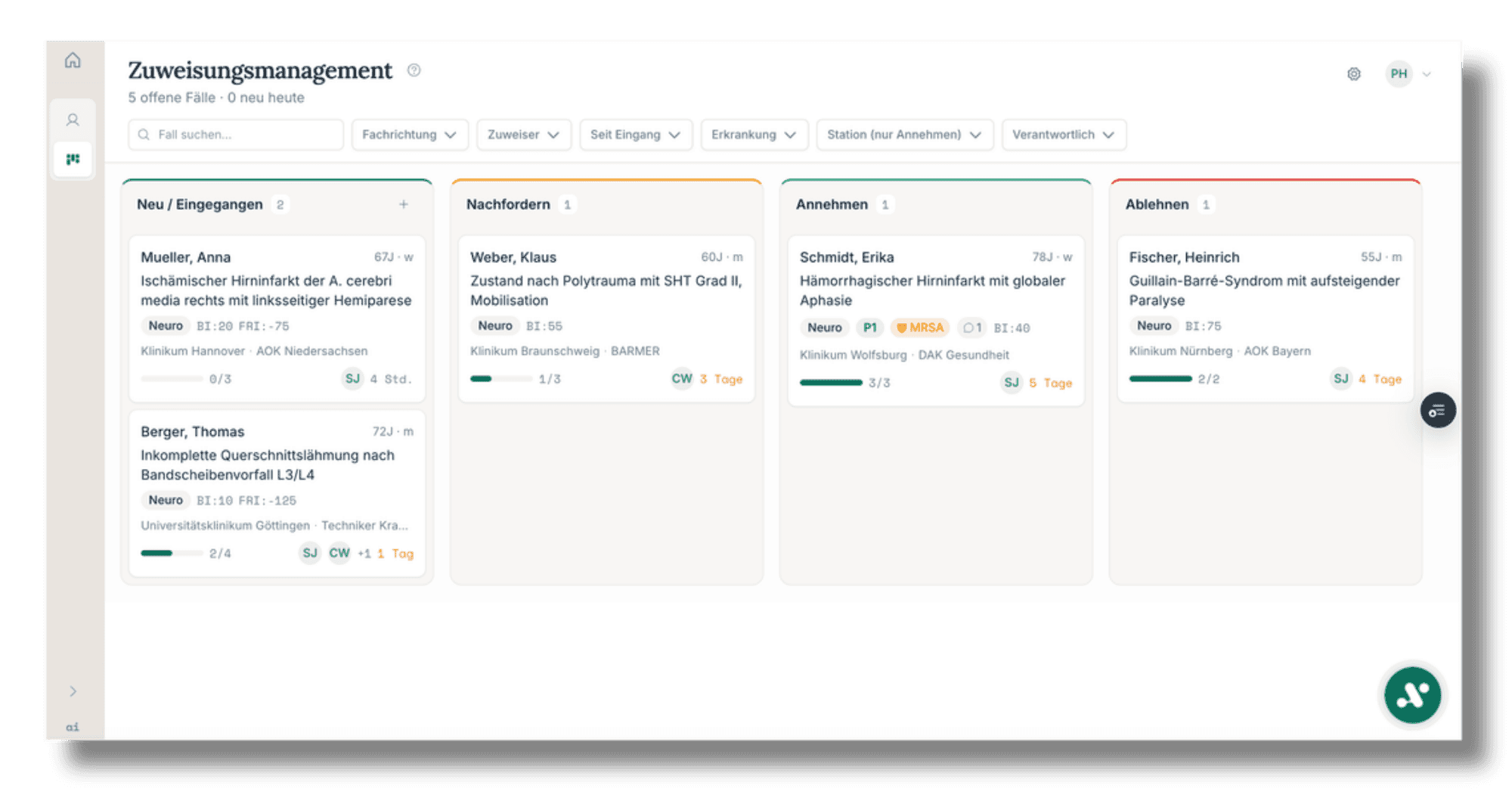
Task: Add a case with the plus in Neu / Eingegangen
Action: click(x=404, y=204)
